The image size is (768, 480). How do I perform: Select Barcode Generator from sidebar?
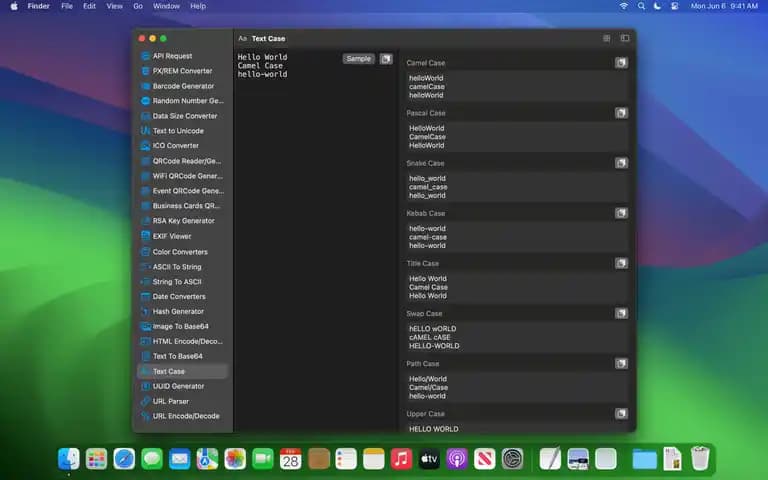[x=182, y=86]
